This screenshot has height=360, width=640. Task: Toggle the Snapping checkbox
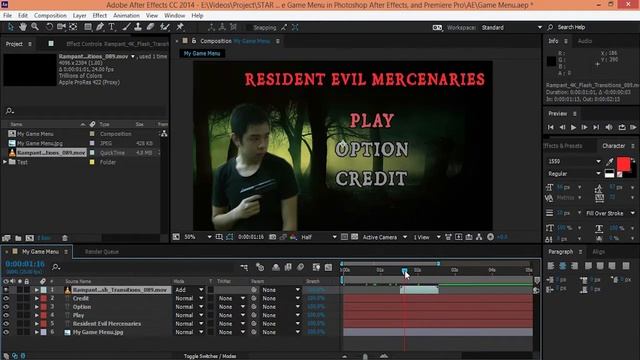tap(249, 28)
